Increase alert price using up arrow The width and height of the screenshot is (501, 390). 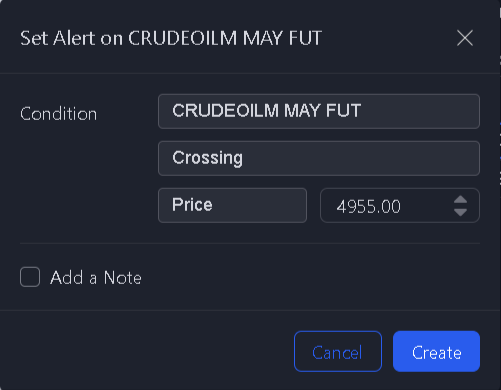(460, 199)
